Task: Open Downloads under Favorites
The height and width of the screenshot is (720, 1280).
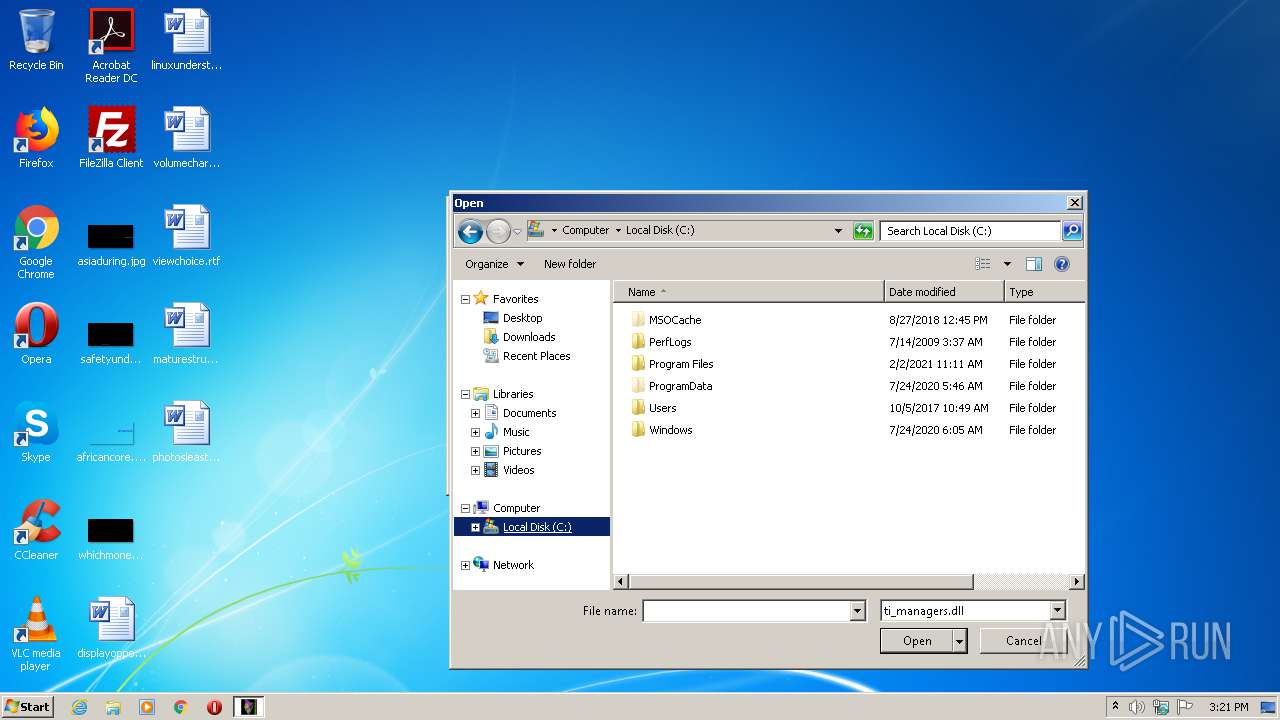Action: (528, 337)
